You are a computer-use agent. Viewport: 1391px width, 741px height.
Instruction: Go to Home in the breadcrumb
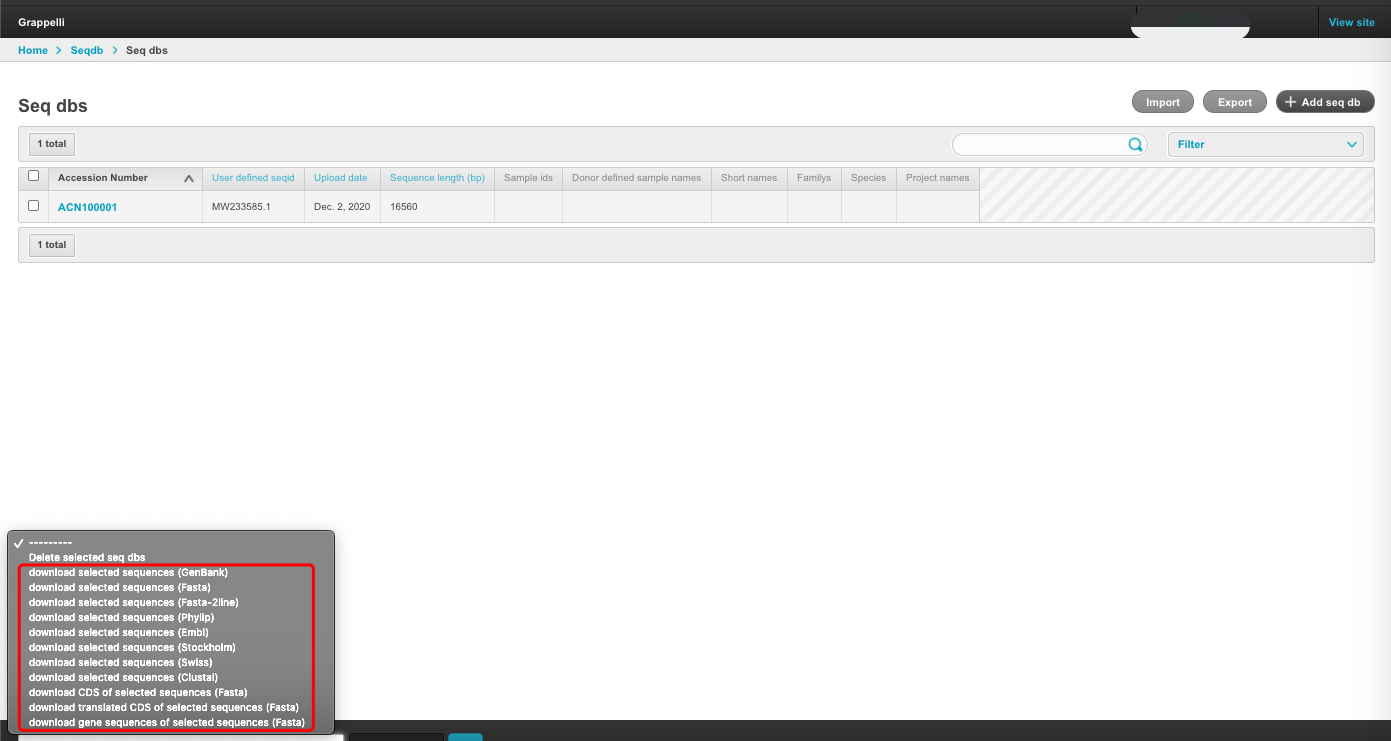[x=33, y=50]
